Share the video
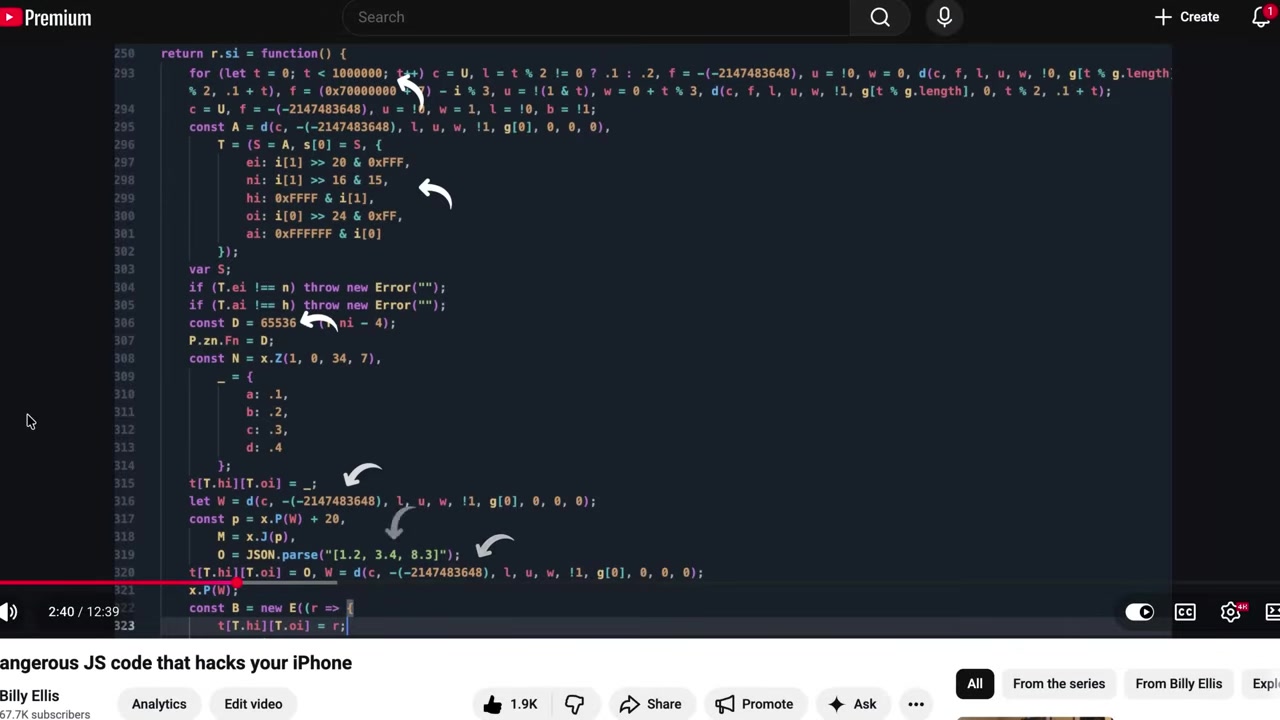This screenshot has height=720, width=1280. (x=650, y=704)
